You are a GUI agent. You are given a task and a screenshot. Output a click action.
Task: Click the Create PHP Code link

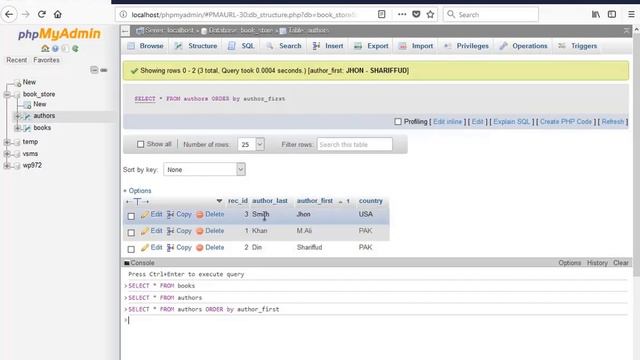tap(566, 122)
